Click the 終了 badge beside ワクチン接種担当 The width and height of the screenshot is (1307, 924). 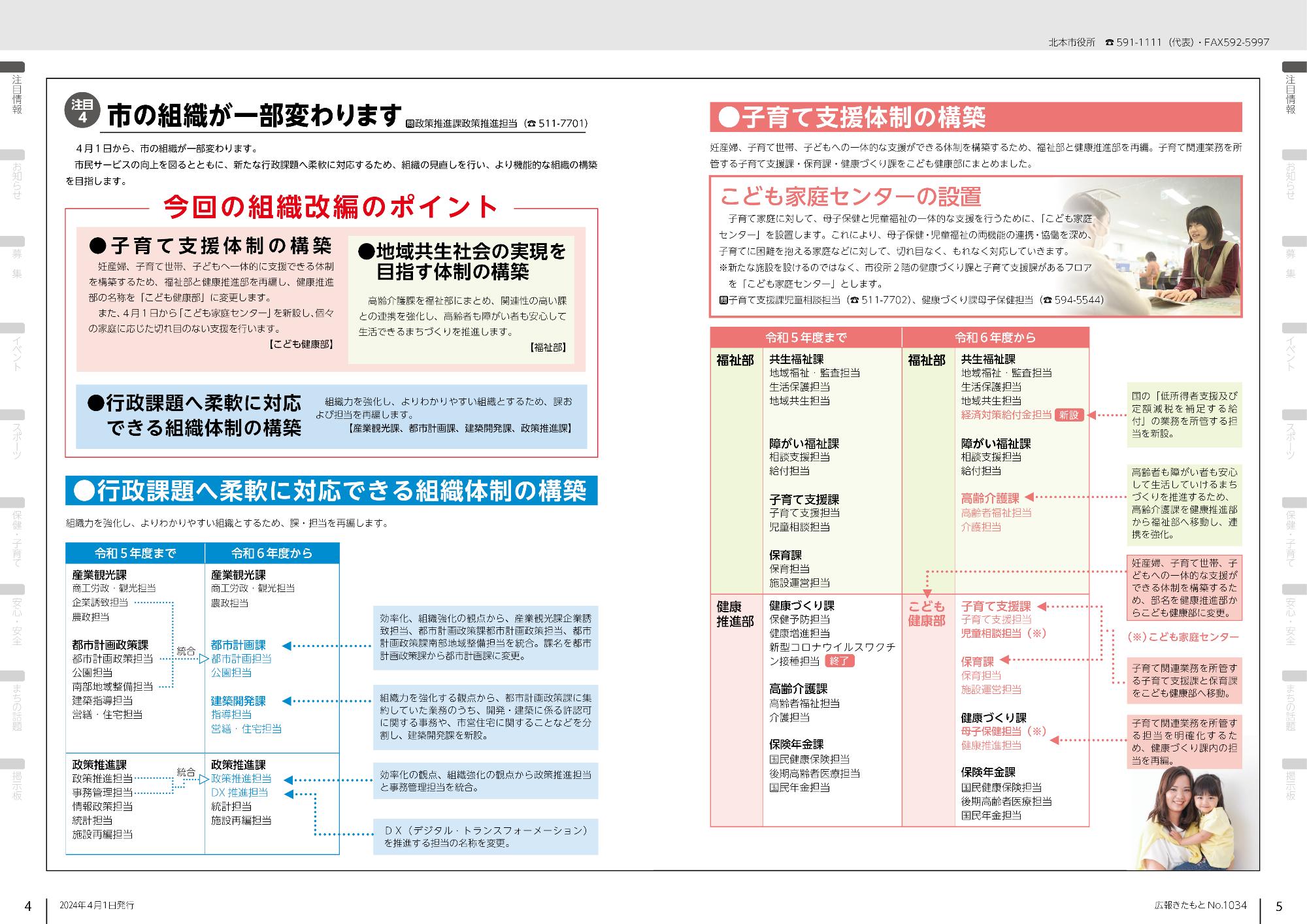point(839,661)
